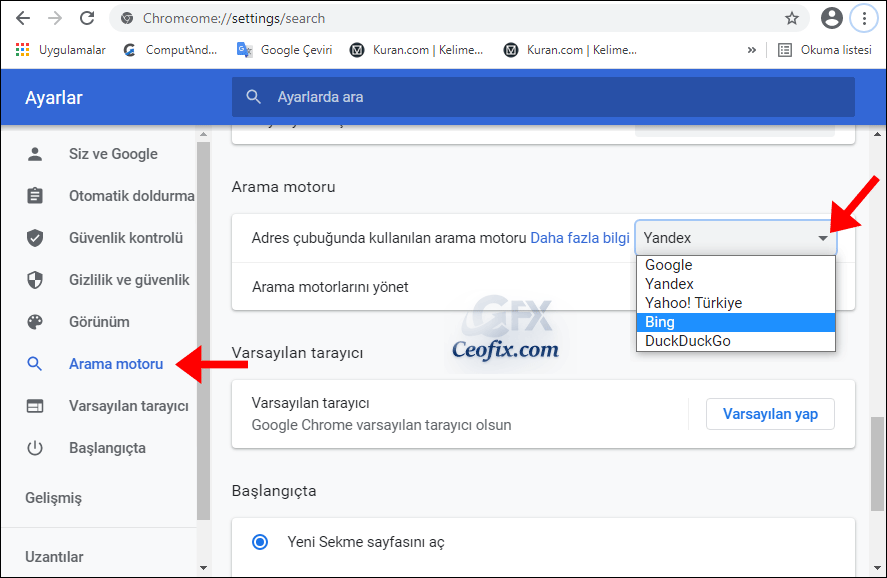887x578 pixels.
Task: Expand the Gelişmiş advanced section
Action: pos(53,498)
